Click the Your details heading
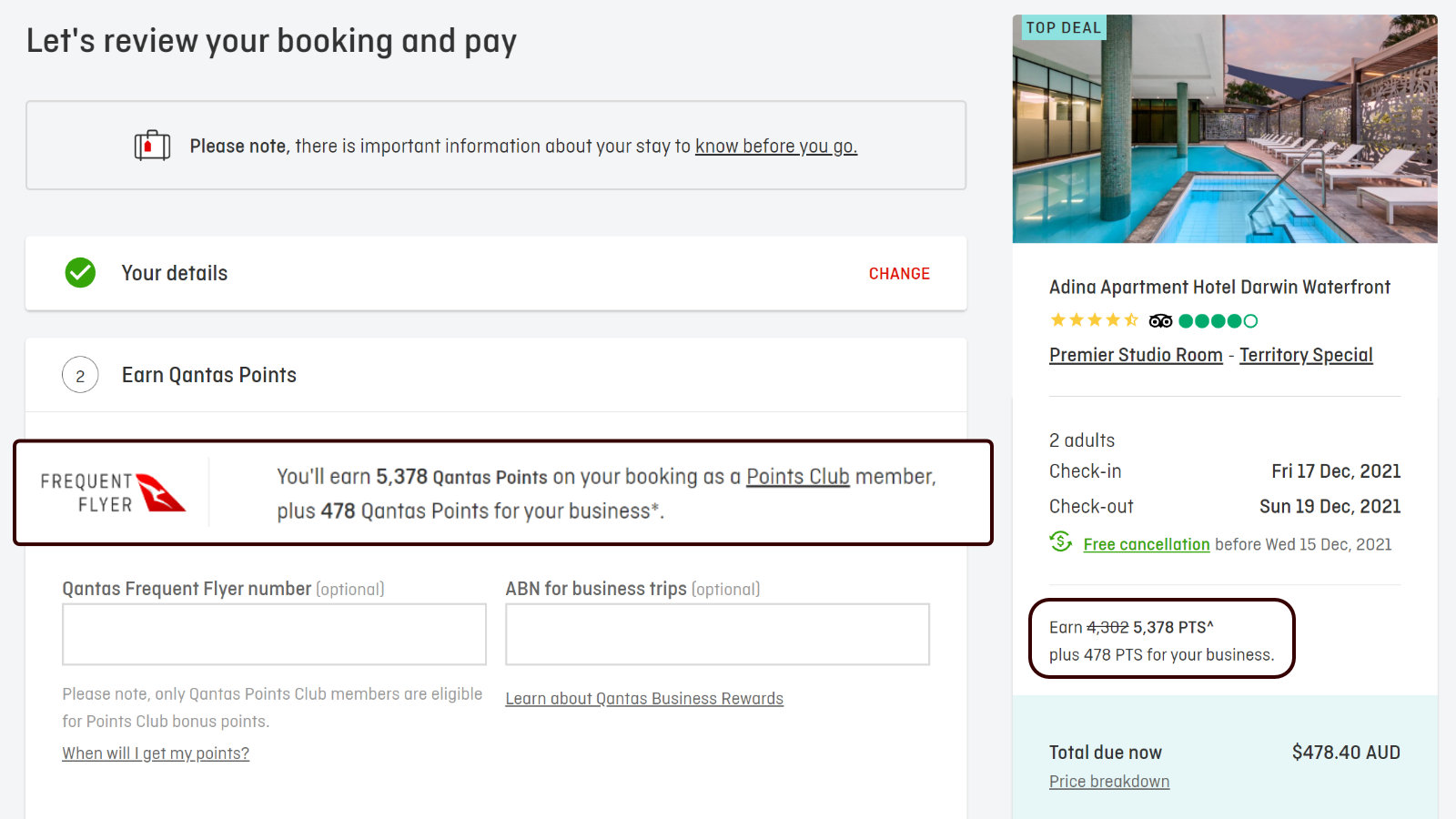Image resolution: width=1456 pixels, height=819 pixels. (x=175, y=273)
